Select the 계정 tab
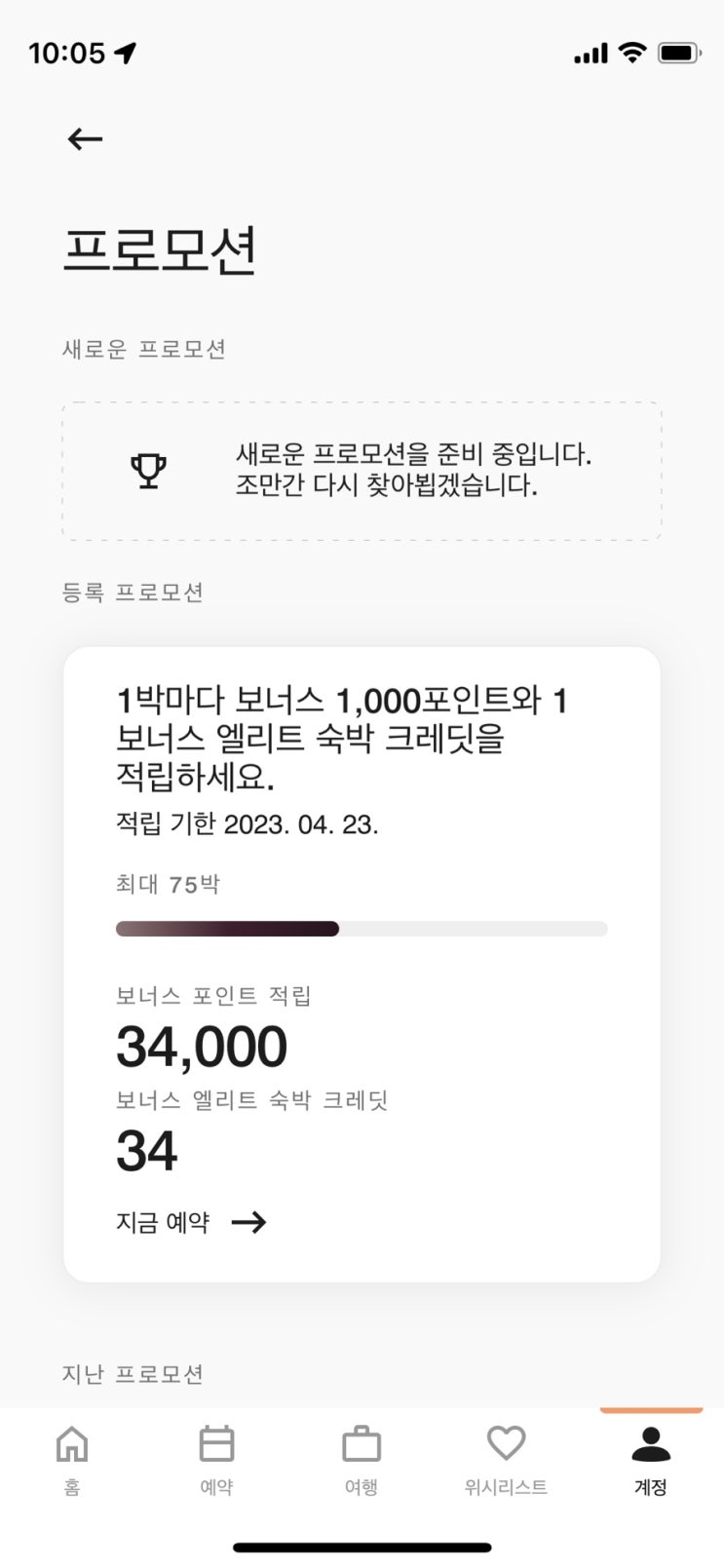Image resolution: width=724 pixels, height=1568 pixels. 650,1457
